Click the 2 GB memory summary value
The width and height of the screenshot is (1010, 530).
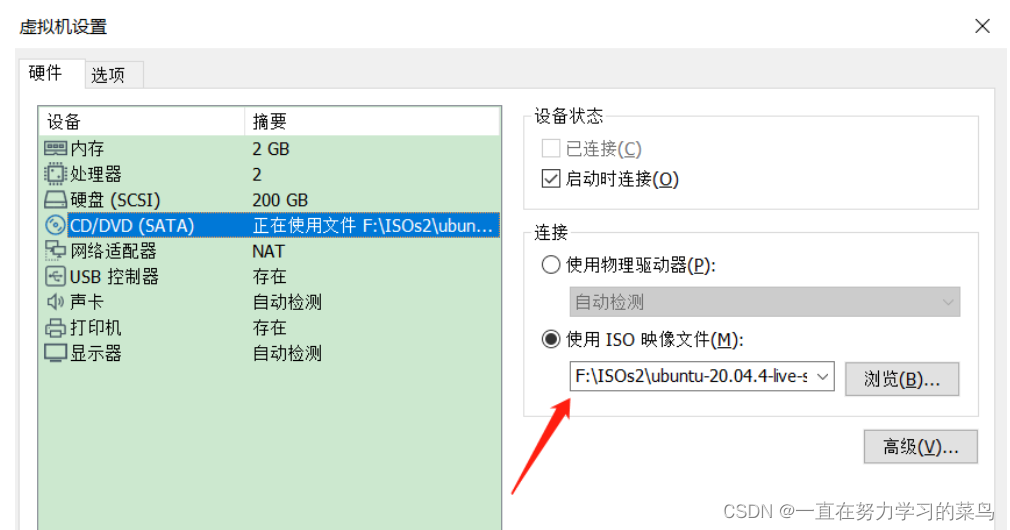(x=271, y=149)
